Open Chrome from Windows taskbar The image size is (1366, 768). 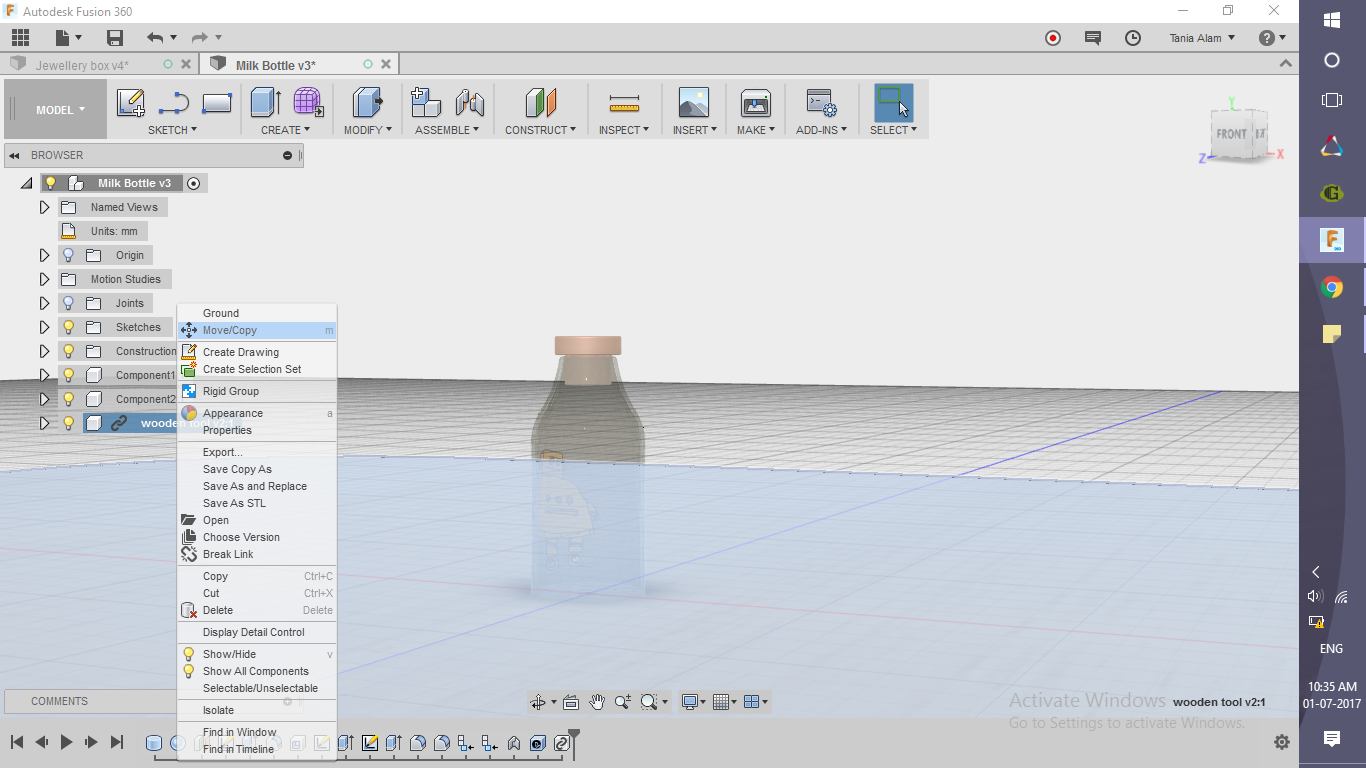click(x=1332, y=288)
